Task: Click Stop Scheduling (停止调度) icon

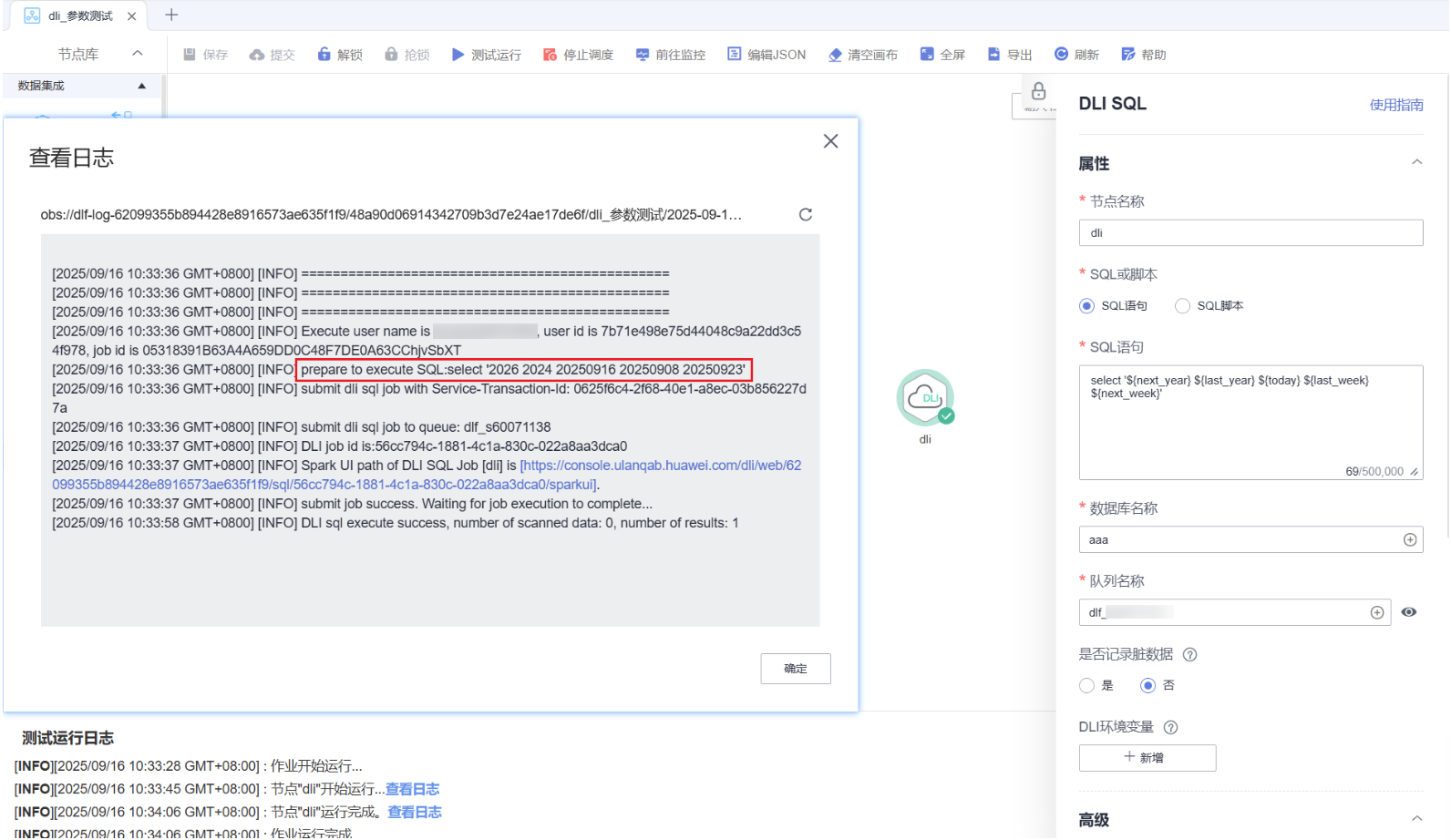Action: [x=550, y=55]
